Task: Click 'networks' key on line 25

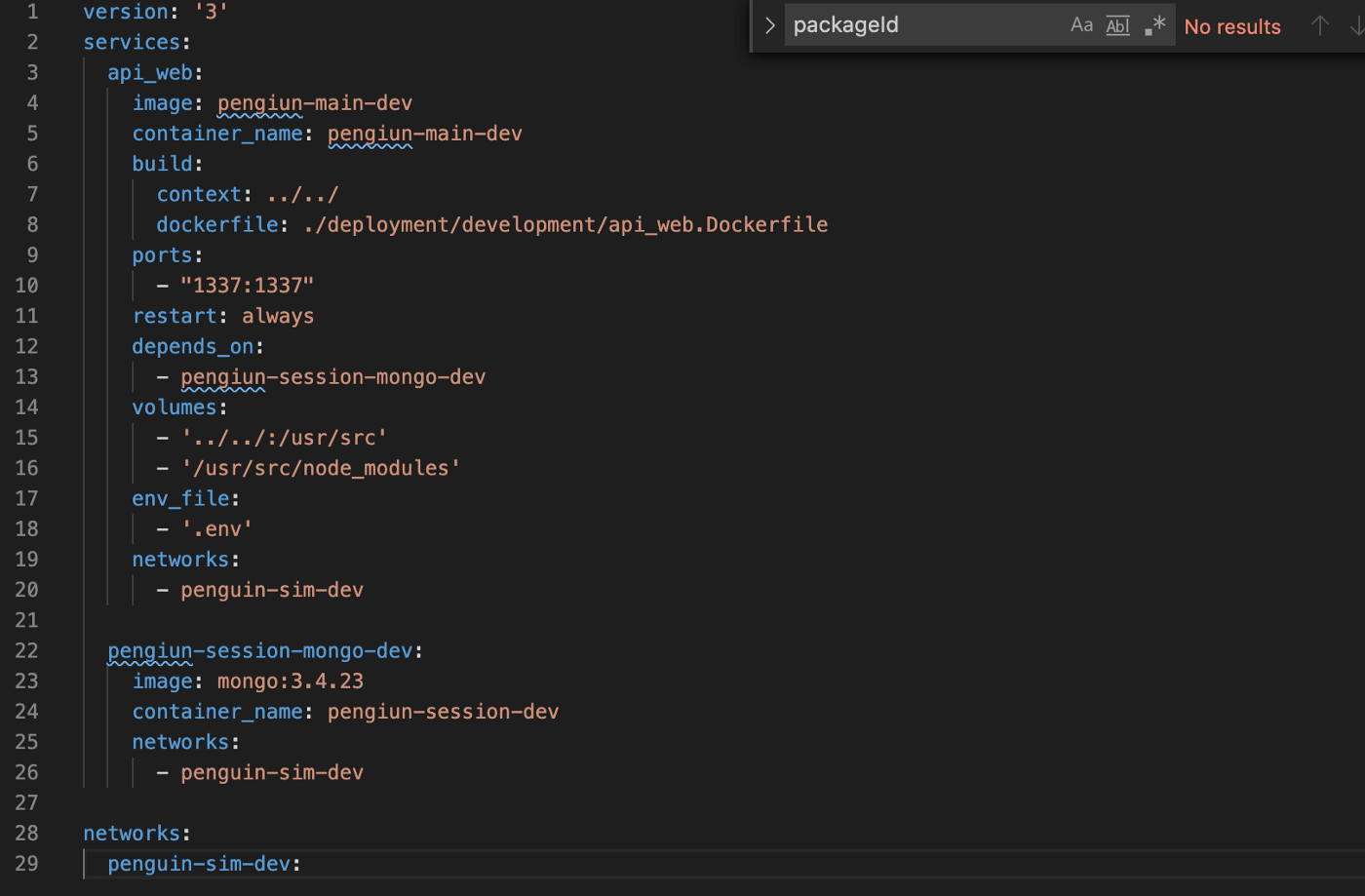Action: point(180,742)
